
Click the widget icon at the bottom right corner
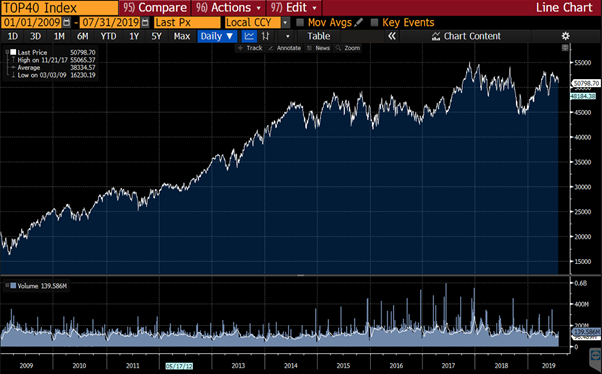(x=596, y=355)
